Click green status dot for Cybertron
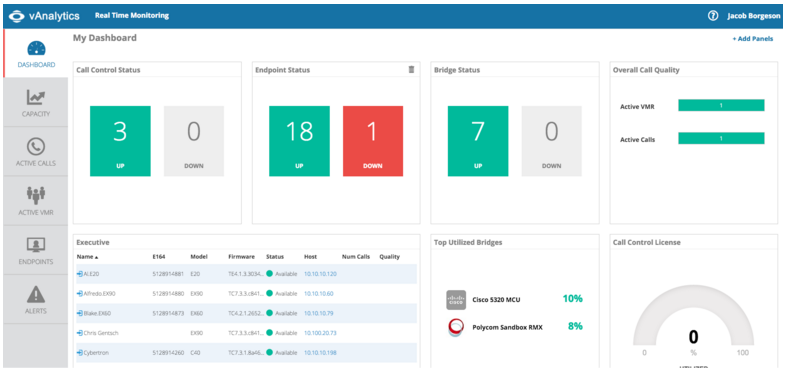 269,352
